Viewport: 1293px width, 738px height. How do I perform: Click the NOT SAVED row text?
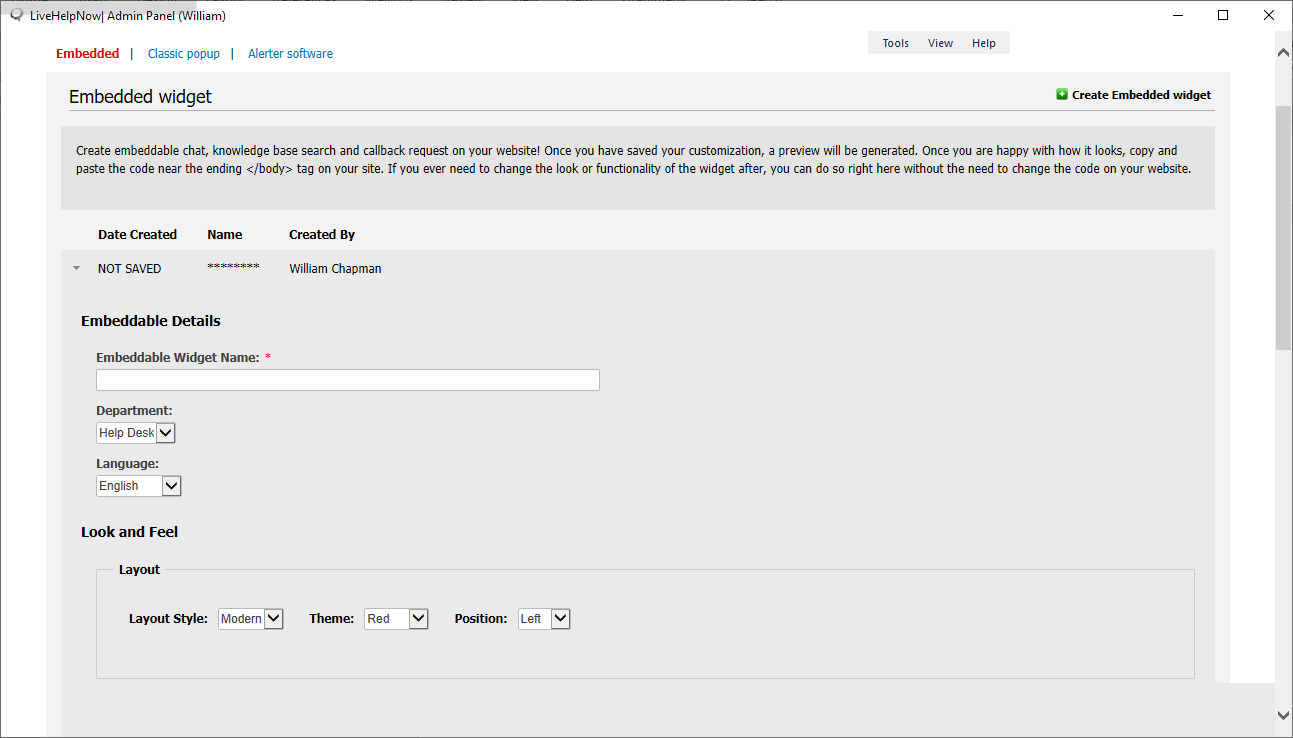[x=129, y=269]
